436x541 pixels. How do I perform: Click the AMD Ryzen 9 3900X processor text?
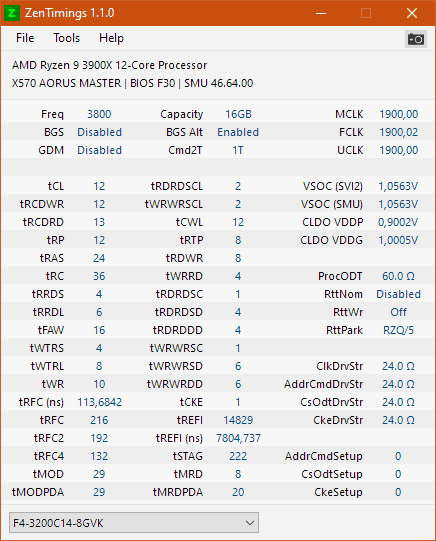tap(109, 65)
